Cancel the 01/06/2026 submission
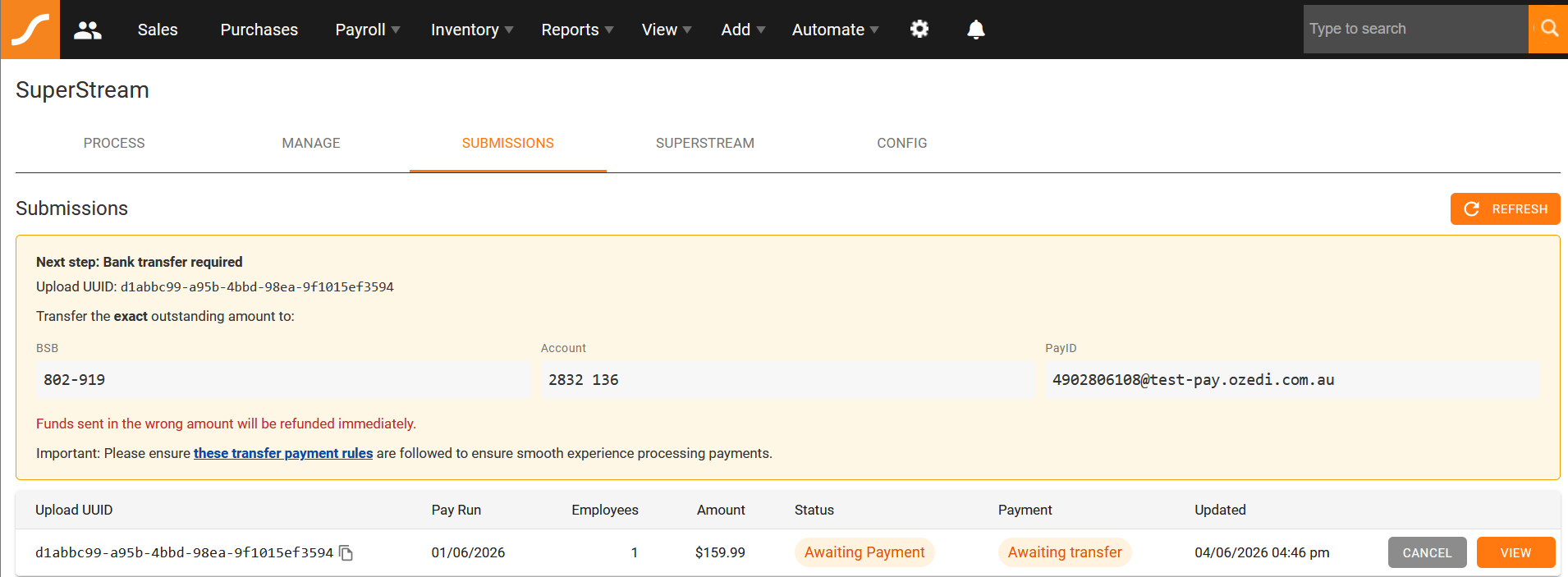 pyautogui.click(x=1428, y=552)
